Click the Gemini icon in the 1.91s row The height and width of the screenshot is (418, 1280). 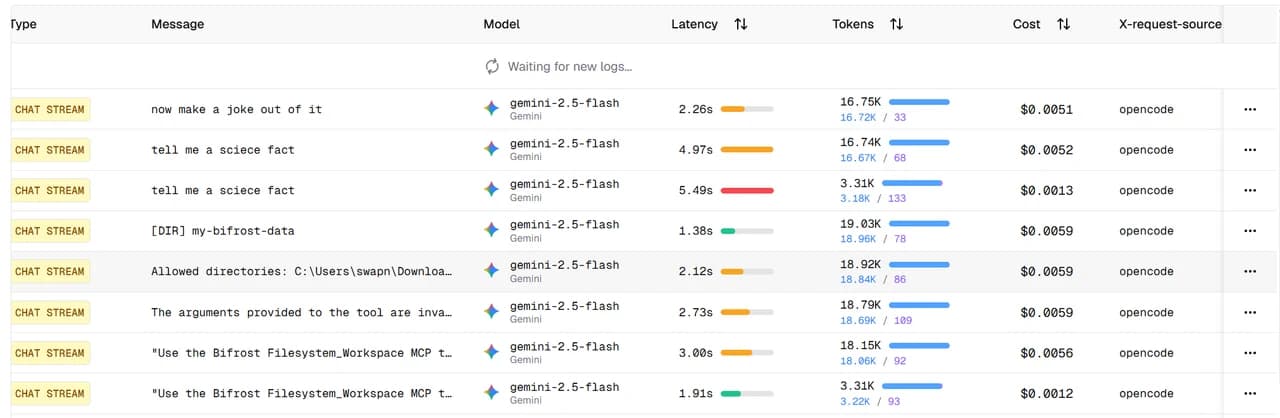[491, 393]
